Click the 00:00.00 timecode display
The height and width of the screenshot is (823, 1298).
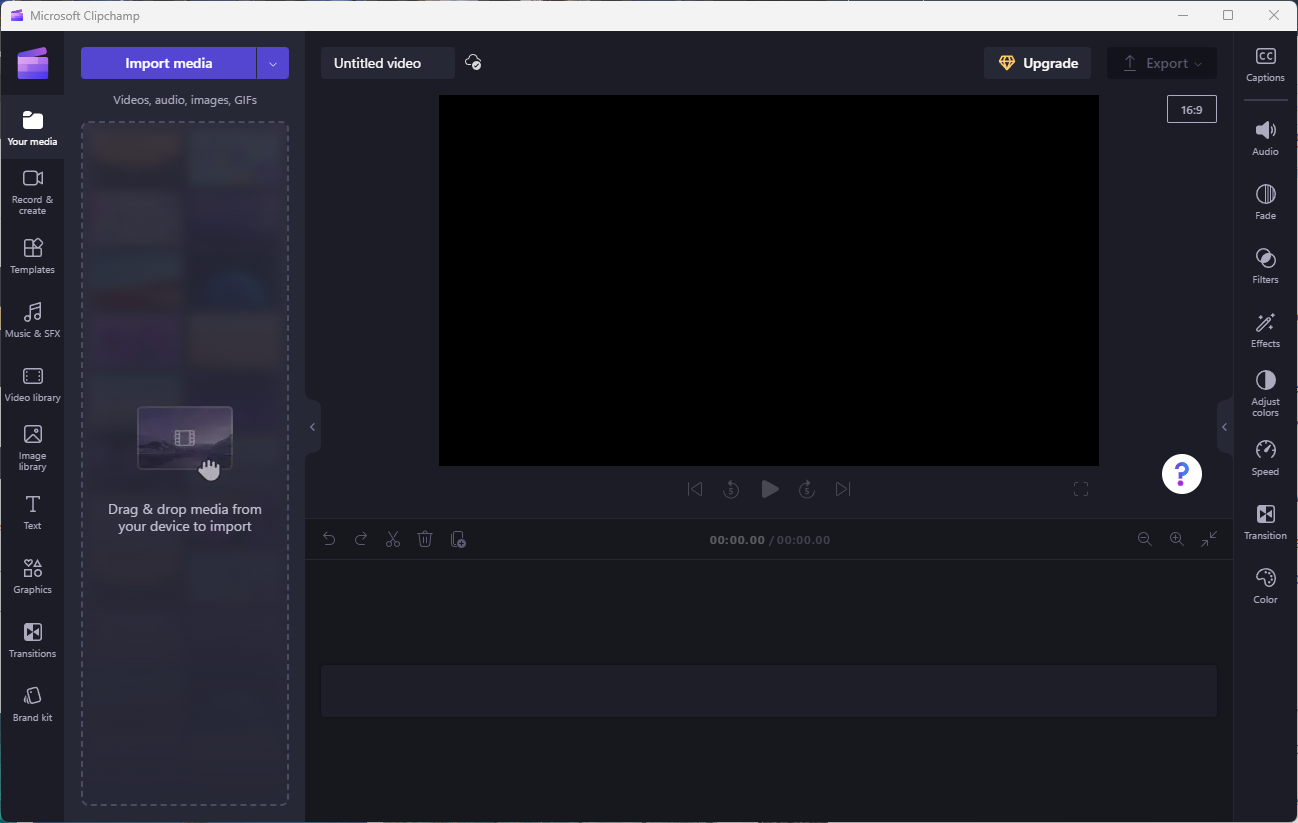click(737, 540)
